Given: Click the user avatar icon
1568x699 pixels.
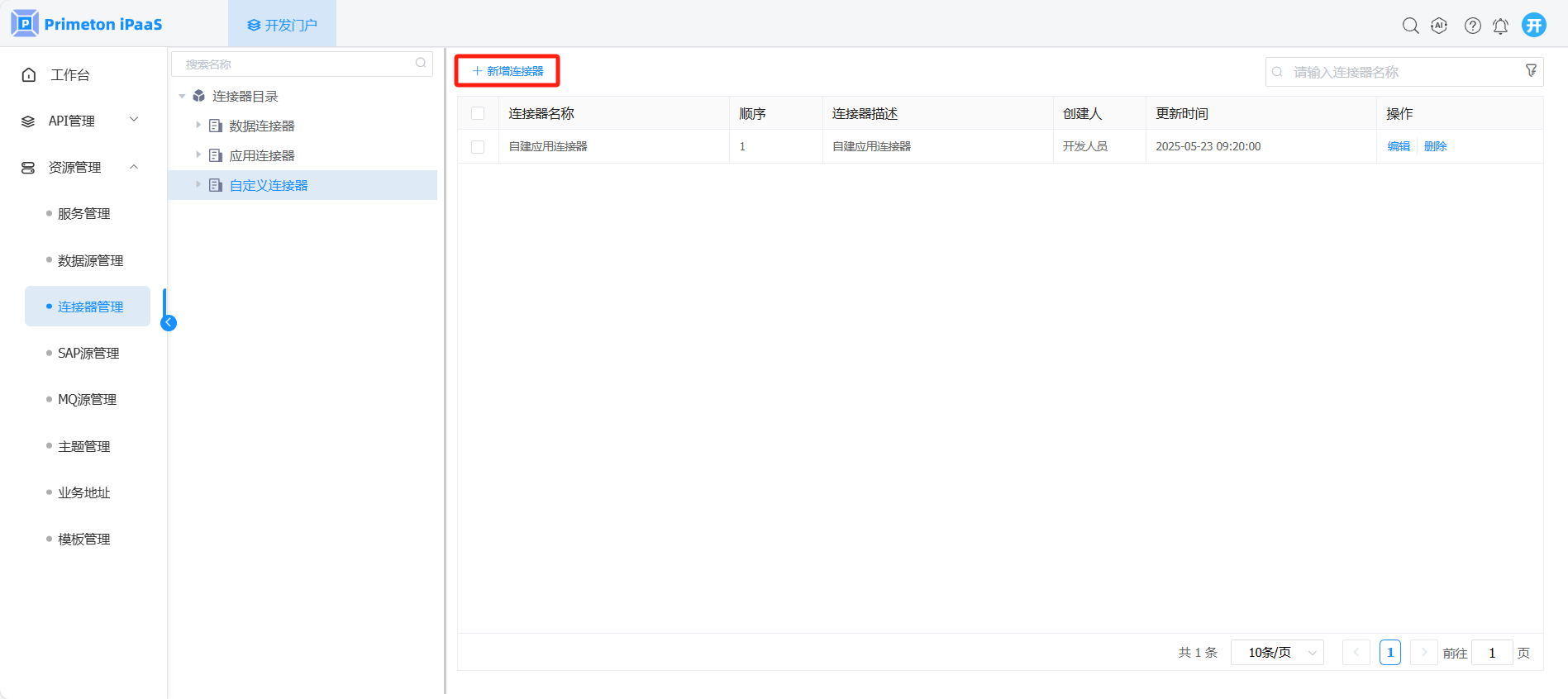Looking at the screenshot, I should point(1533,25).
